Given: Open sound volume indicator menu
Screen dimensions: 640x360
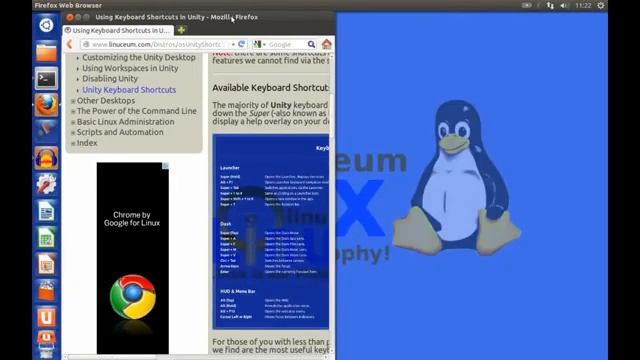Looking at the screenshot, I should click(564, 5).
